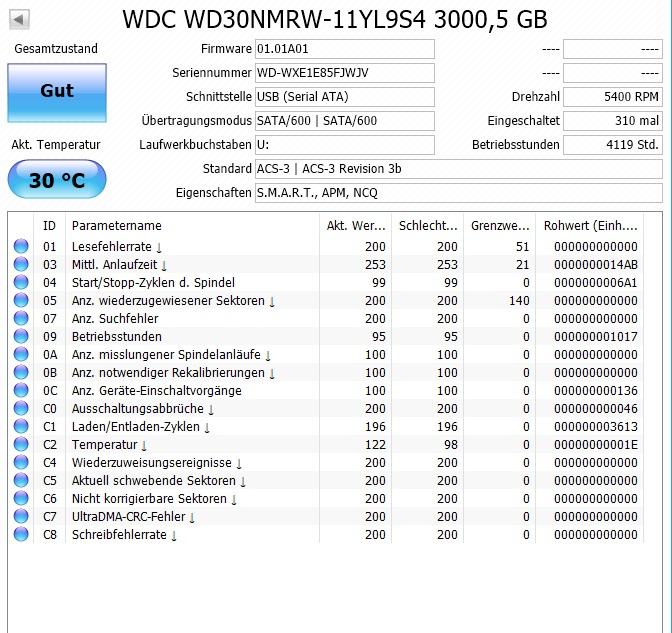Click the Seriennummer field
This screenshot has height=633, width=672.
[345, 73]
